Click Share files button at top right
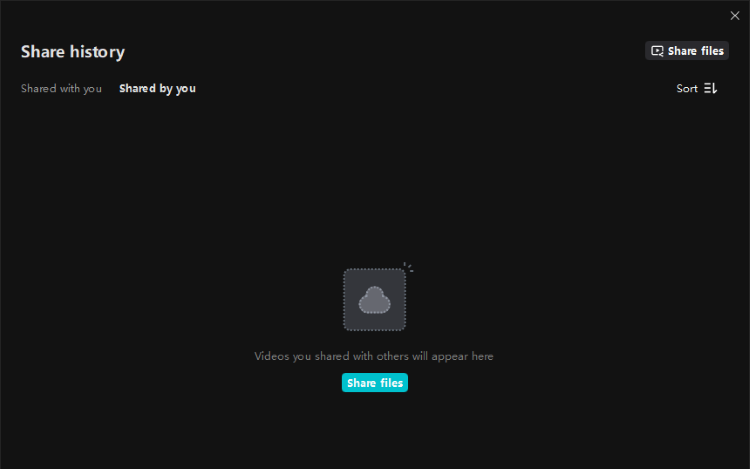 point(687,51)
